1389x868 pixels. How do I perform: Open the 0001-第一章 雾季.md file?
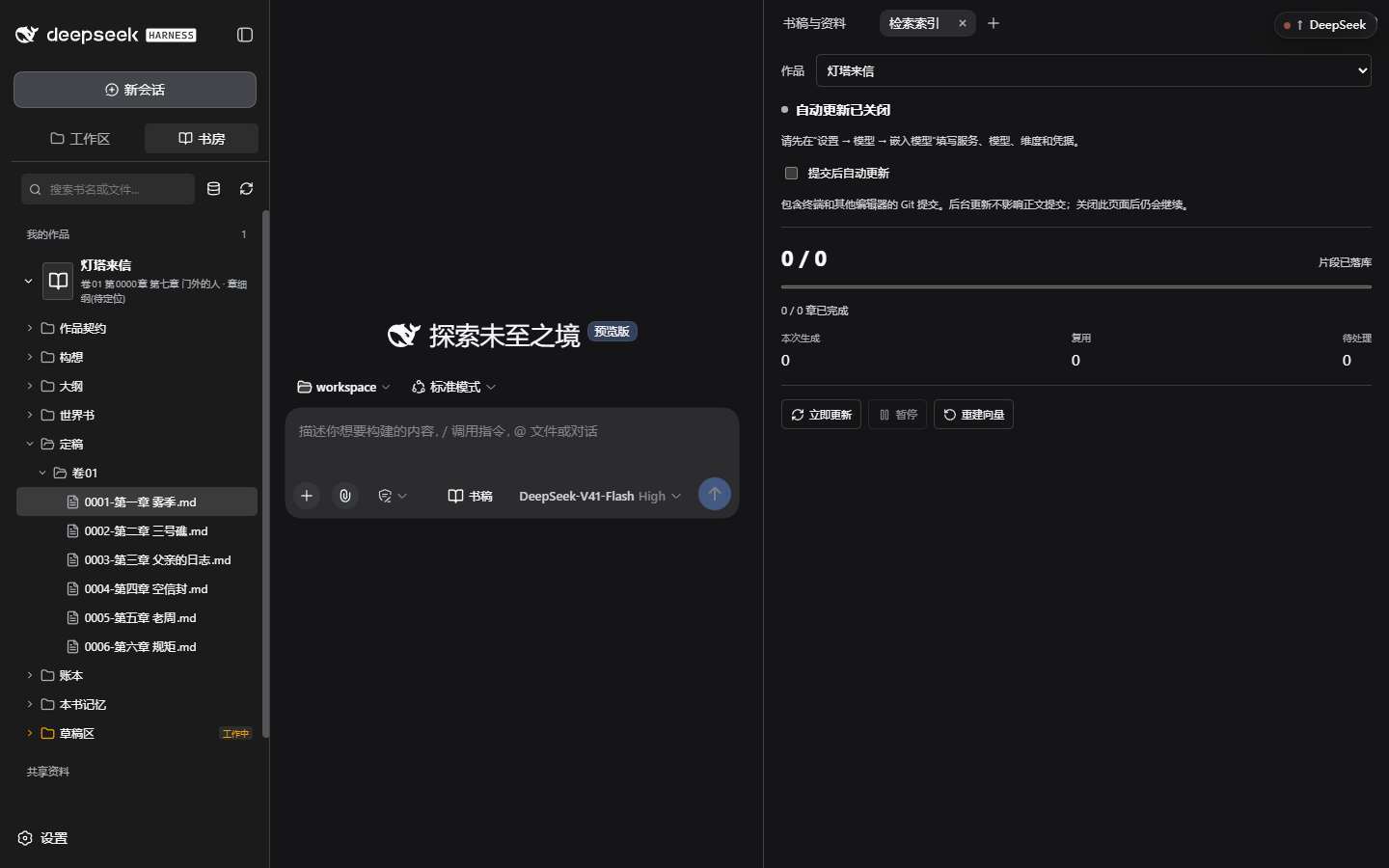click(137, 502)
